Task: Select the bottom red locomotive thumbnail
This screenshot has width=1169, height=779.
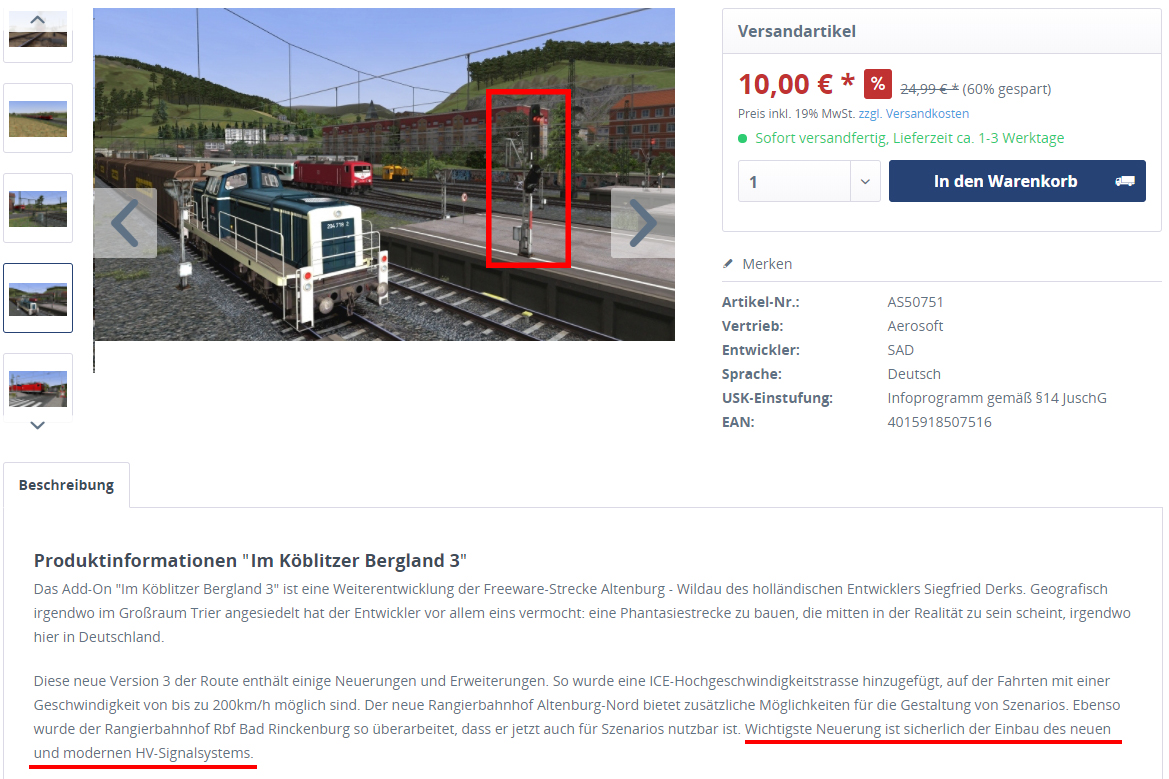Action: 38,385
